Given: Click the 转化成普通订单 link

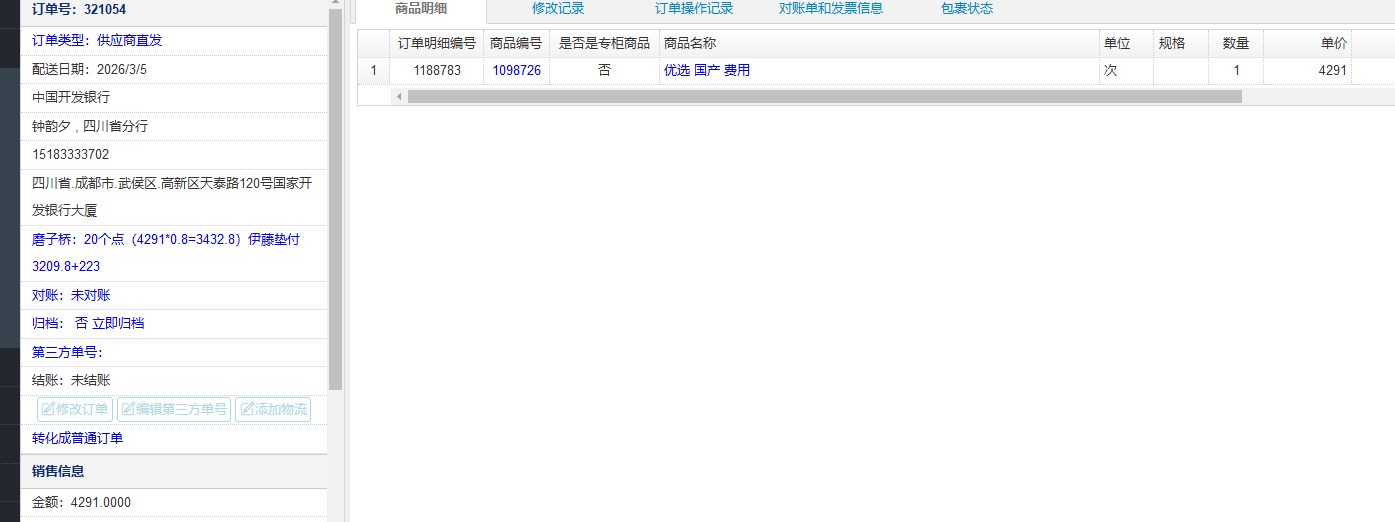Looking at the screenshot, I should (78, 439).
